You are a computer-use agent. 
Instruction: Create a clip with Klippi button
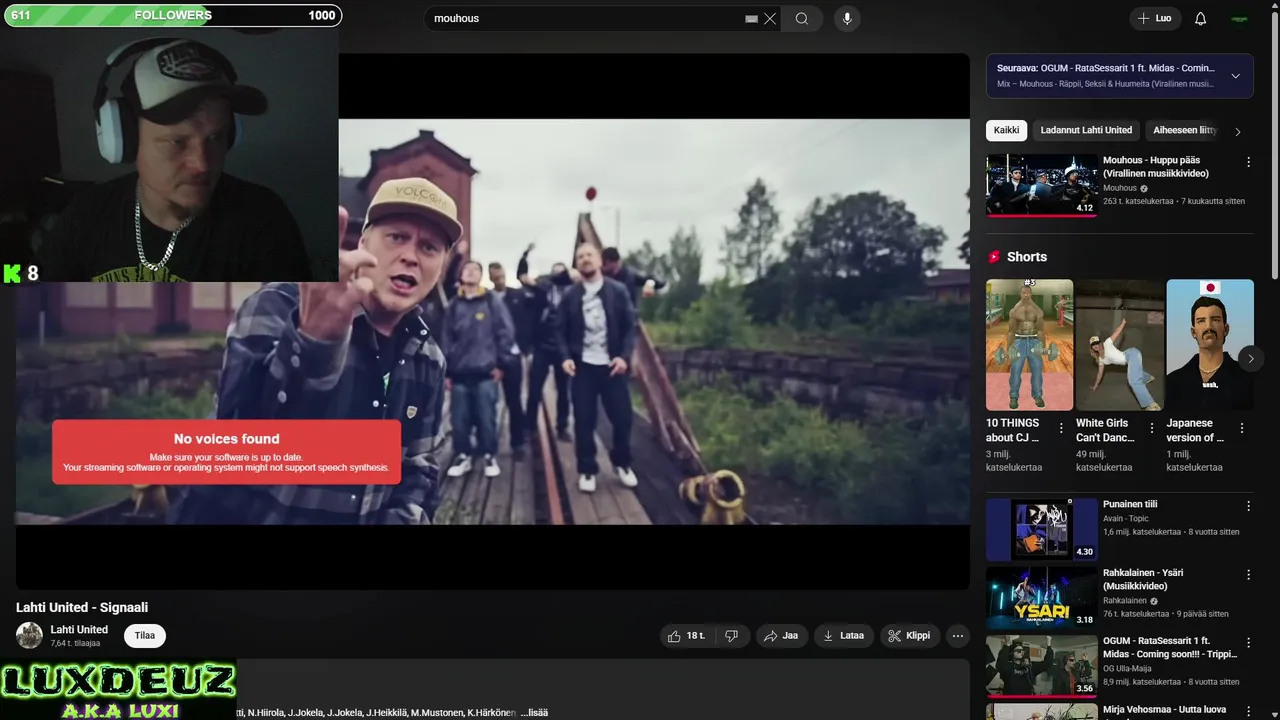point(909,636)
